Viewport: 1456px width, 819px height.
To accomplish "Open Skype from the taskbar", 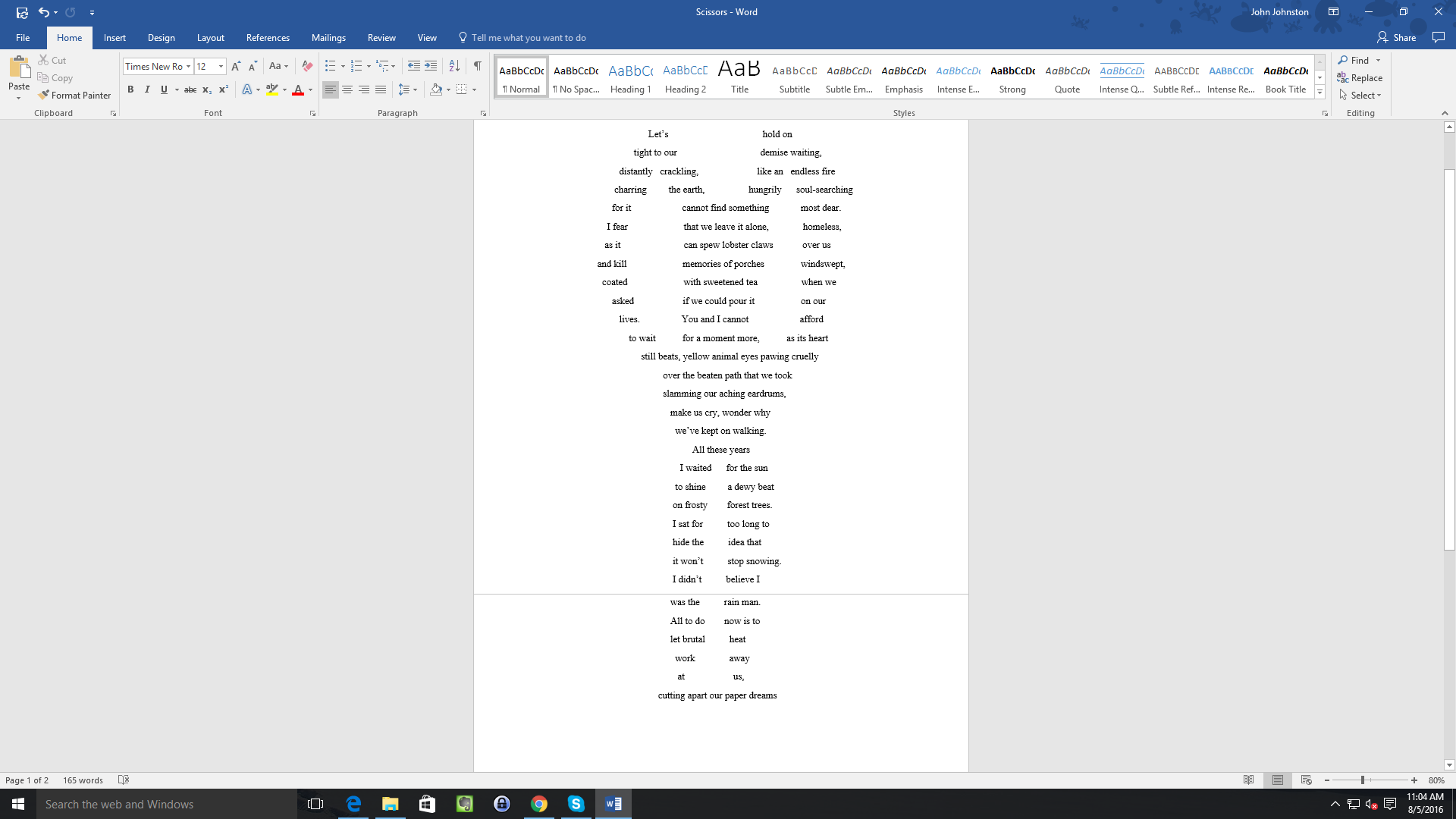I will pyautogui.click(x=576, y=804).
